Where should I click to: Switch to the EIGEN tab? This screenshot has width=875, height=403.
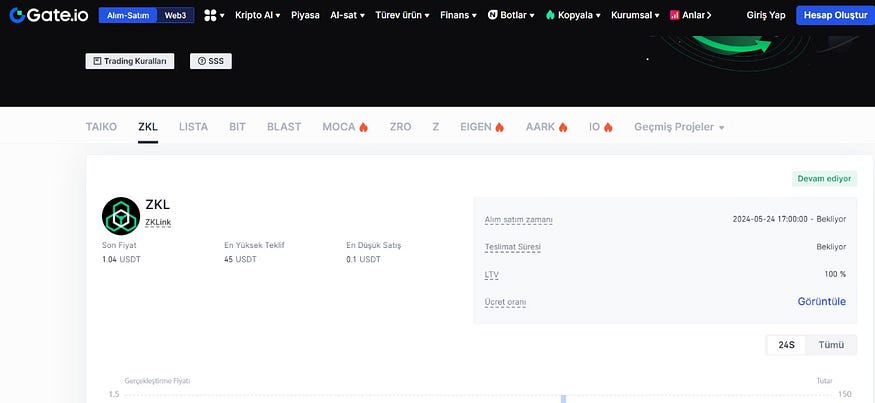[x=476, y=127]
